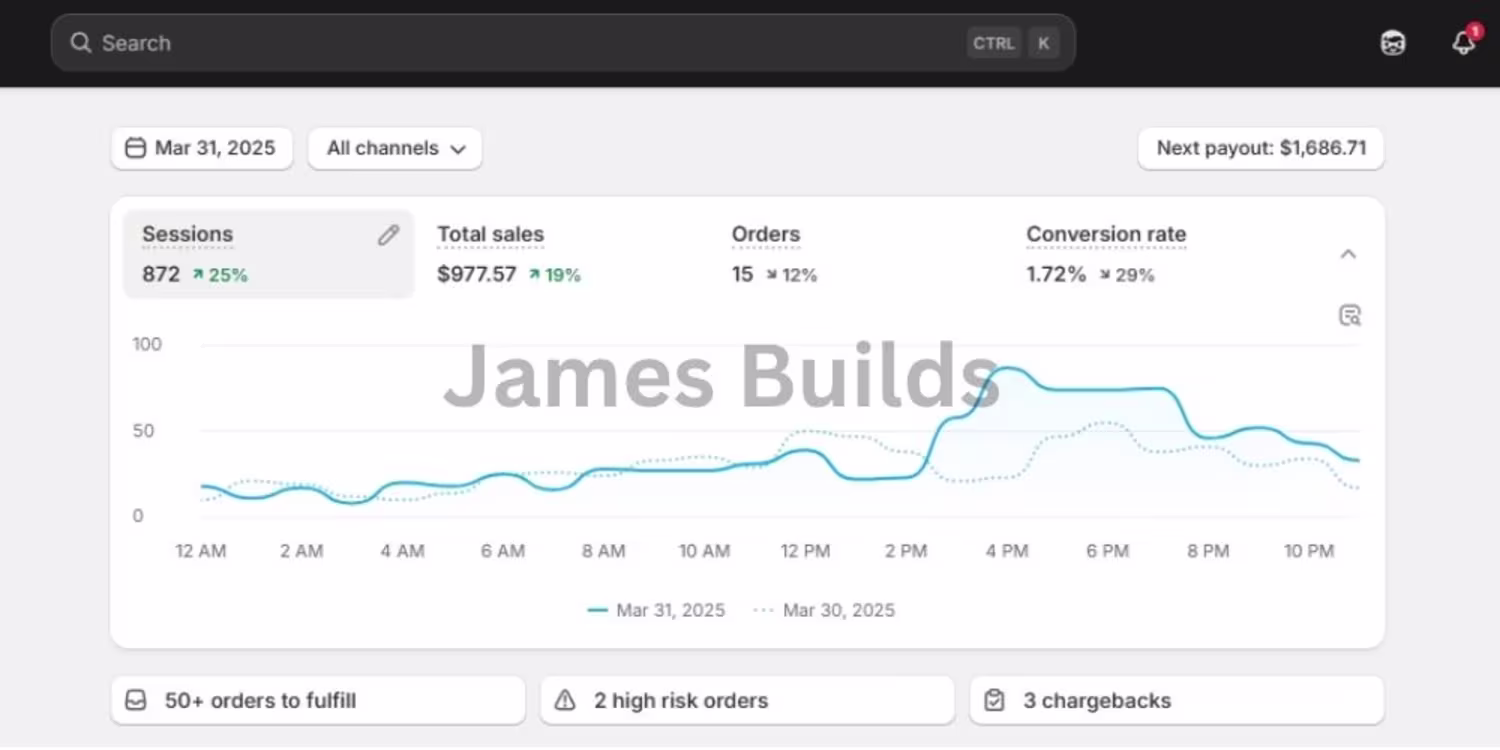Open the report view icon above chart
The image size is (1500, 750).
(1350, 316)
